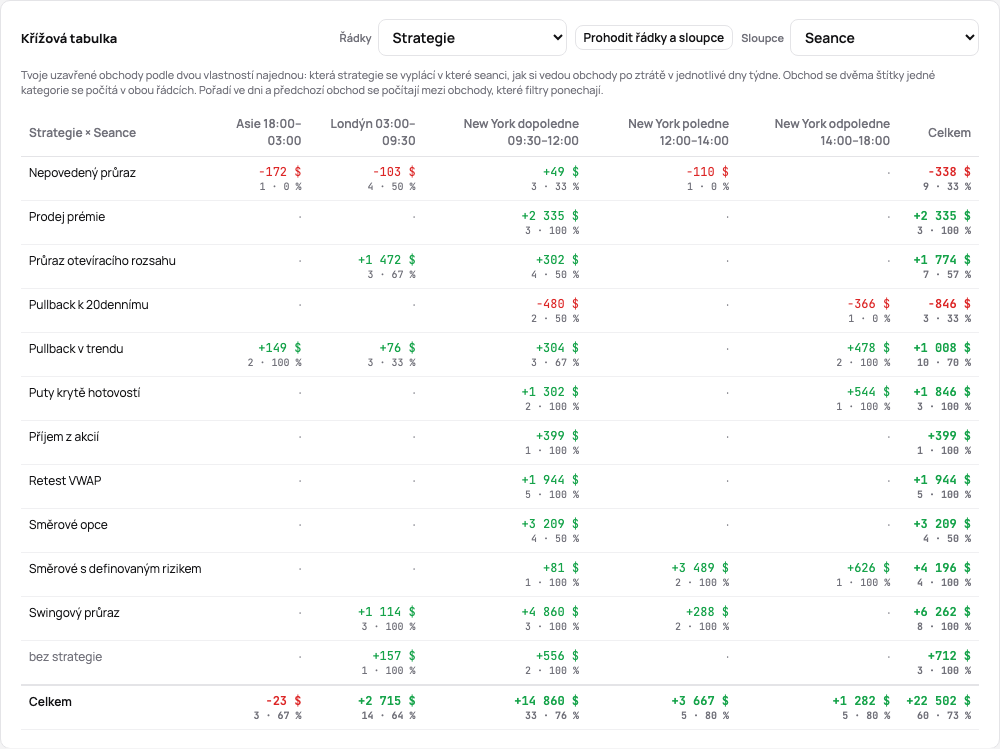Select the Pullback k 20dennímu row label
This screenshot has height=749, width=1000.
(x=89, y=305)
